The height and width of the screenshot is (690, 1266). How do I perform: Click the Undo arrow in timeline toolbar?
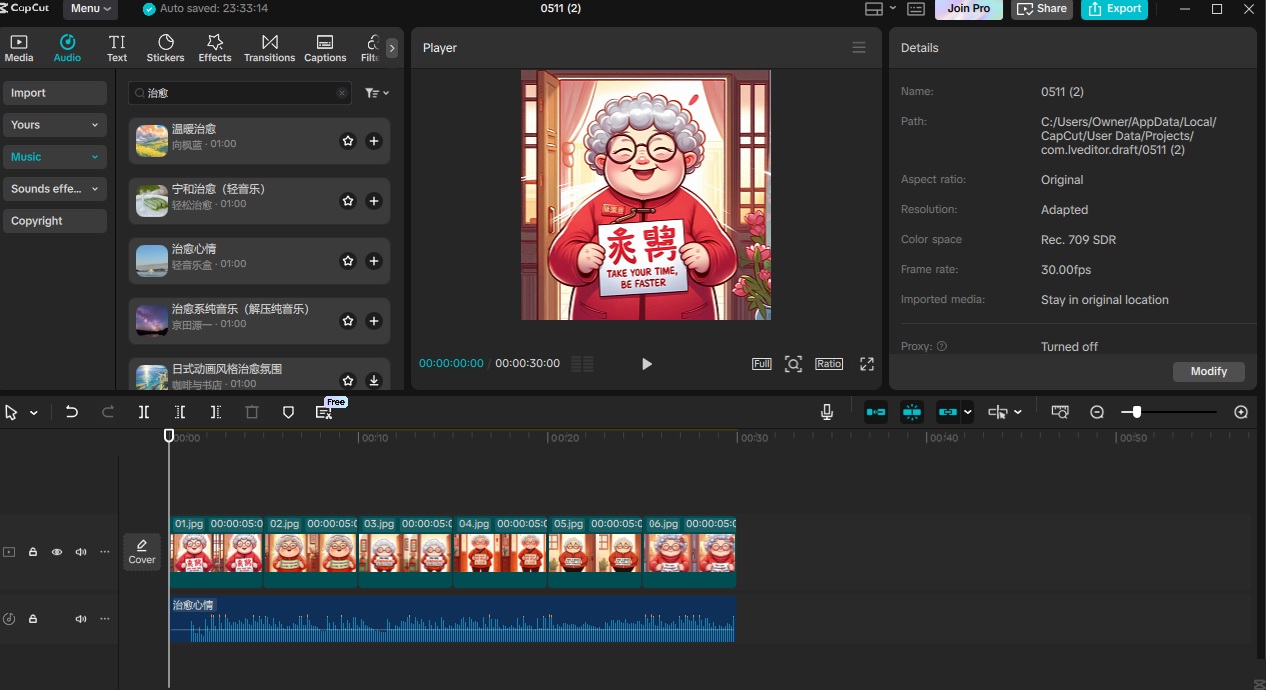[72, 412]
